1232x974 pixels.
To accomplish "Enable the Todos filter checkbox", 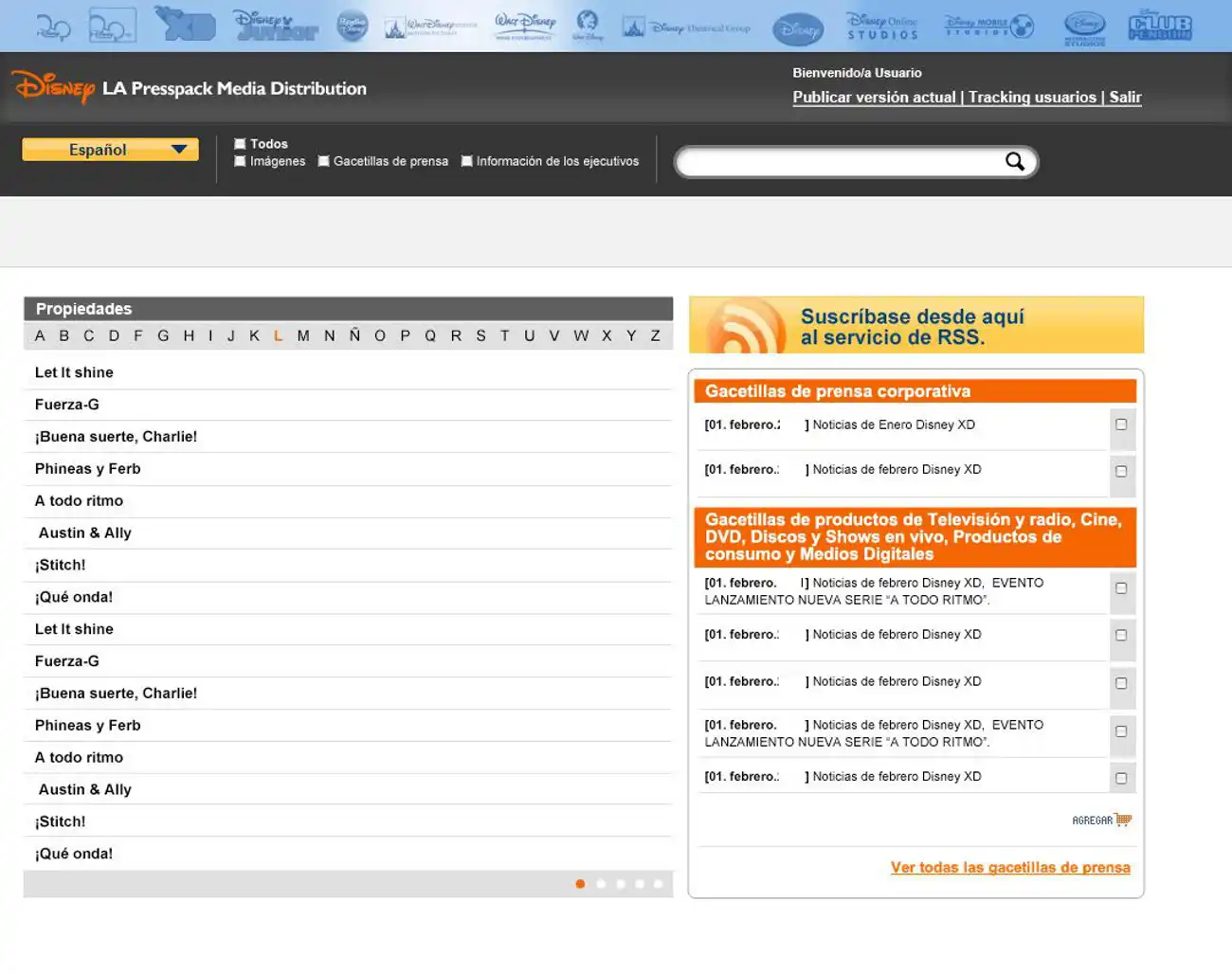I will pyautogui.click(x=240, y=144).
